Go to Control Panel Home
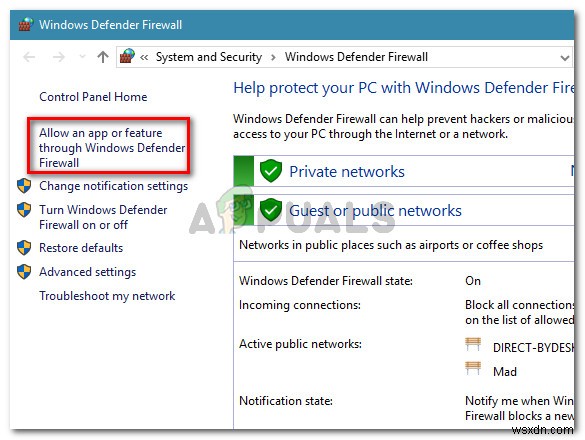The image size is (585, 440). point(93,97)
